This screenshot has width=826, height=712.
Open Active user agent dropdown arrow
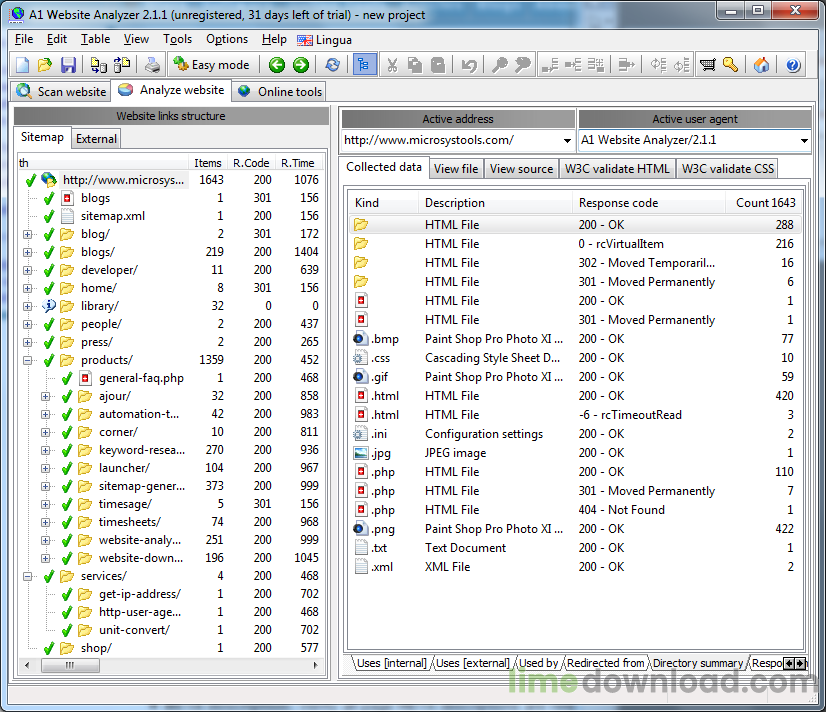click(x=804, y=141)
